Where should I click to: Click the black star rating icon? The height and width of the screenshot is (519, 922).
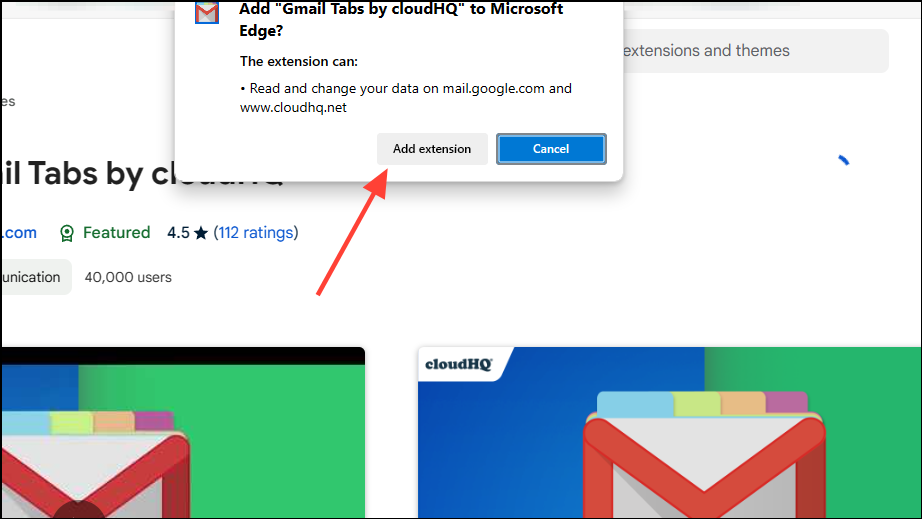(x=201, y=233)
